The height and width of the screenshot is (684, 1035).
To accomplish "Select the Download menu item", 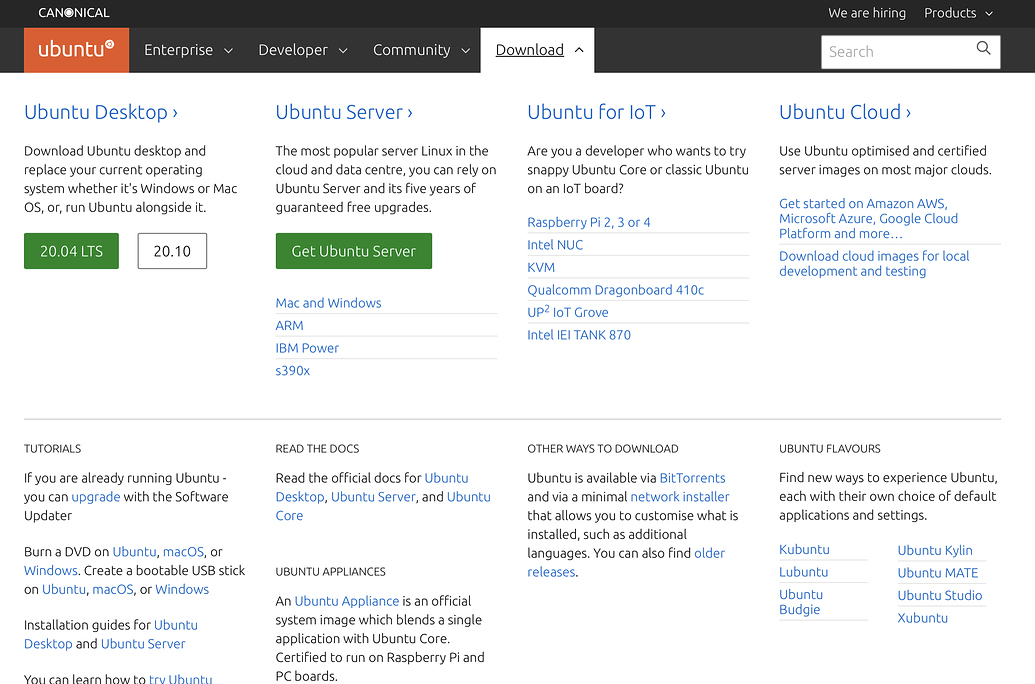I will (x=528, y=50).
